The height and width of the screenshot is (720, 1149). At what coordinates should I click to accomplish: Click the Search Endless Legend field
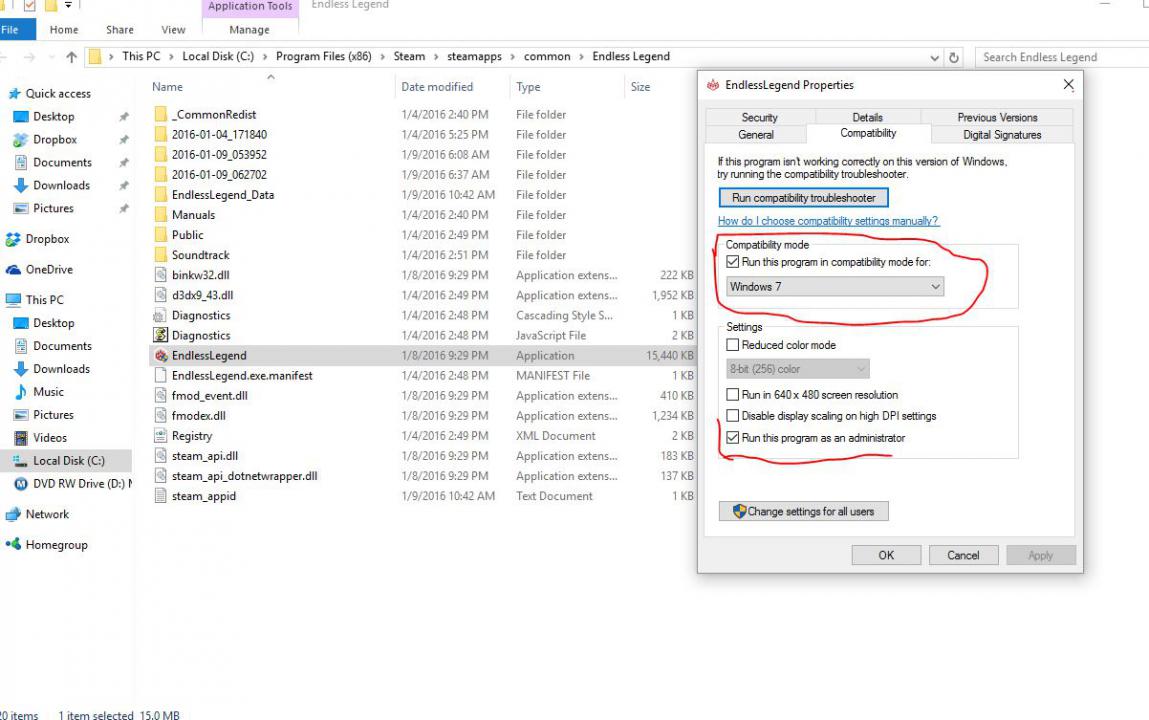click(x=1062, y=57)
